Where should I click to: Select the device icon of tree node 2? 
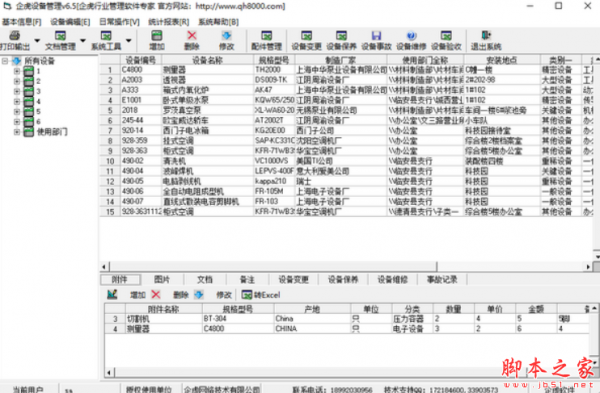pos(29,81)
